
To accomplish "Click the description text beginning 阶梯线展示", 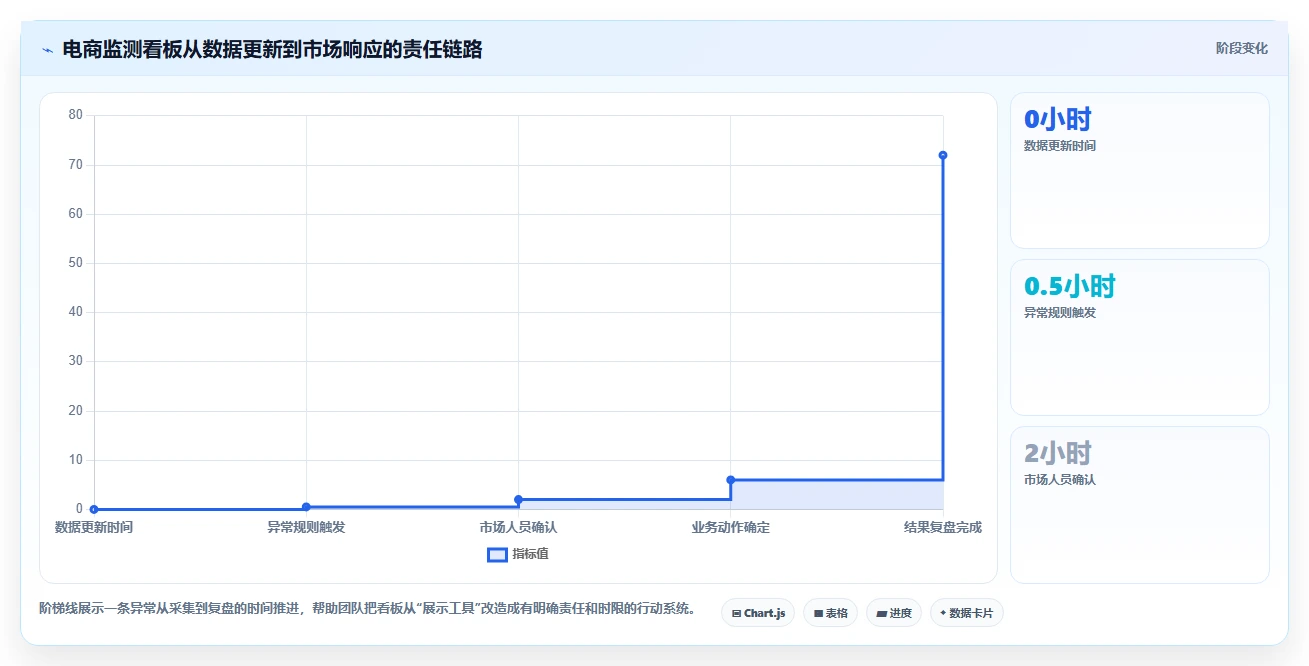I will click(x=368, y=608).
